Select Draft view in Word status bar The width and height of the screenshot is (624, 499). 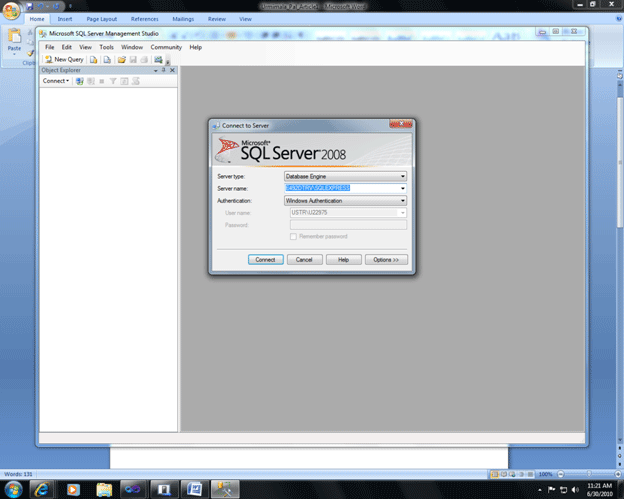pos(530,474)
